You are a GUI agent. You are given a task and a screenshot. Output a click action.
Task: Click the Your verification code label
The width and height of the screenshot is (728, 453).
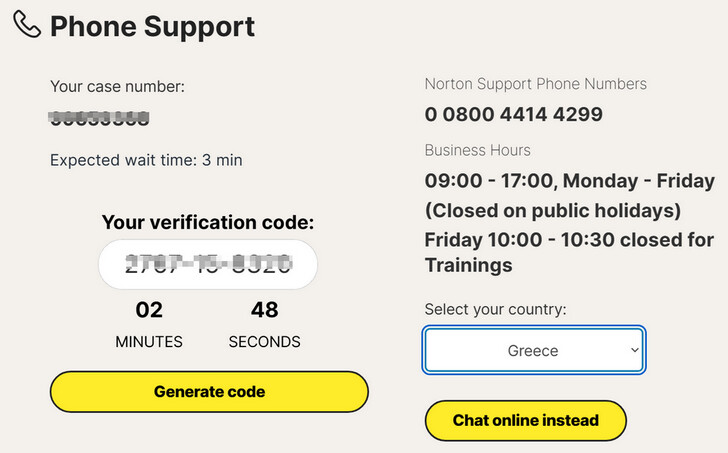tap(208, 222)
